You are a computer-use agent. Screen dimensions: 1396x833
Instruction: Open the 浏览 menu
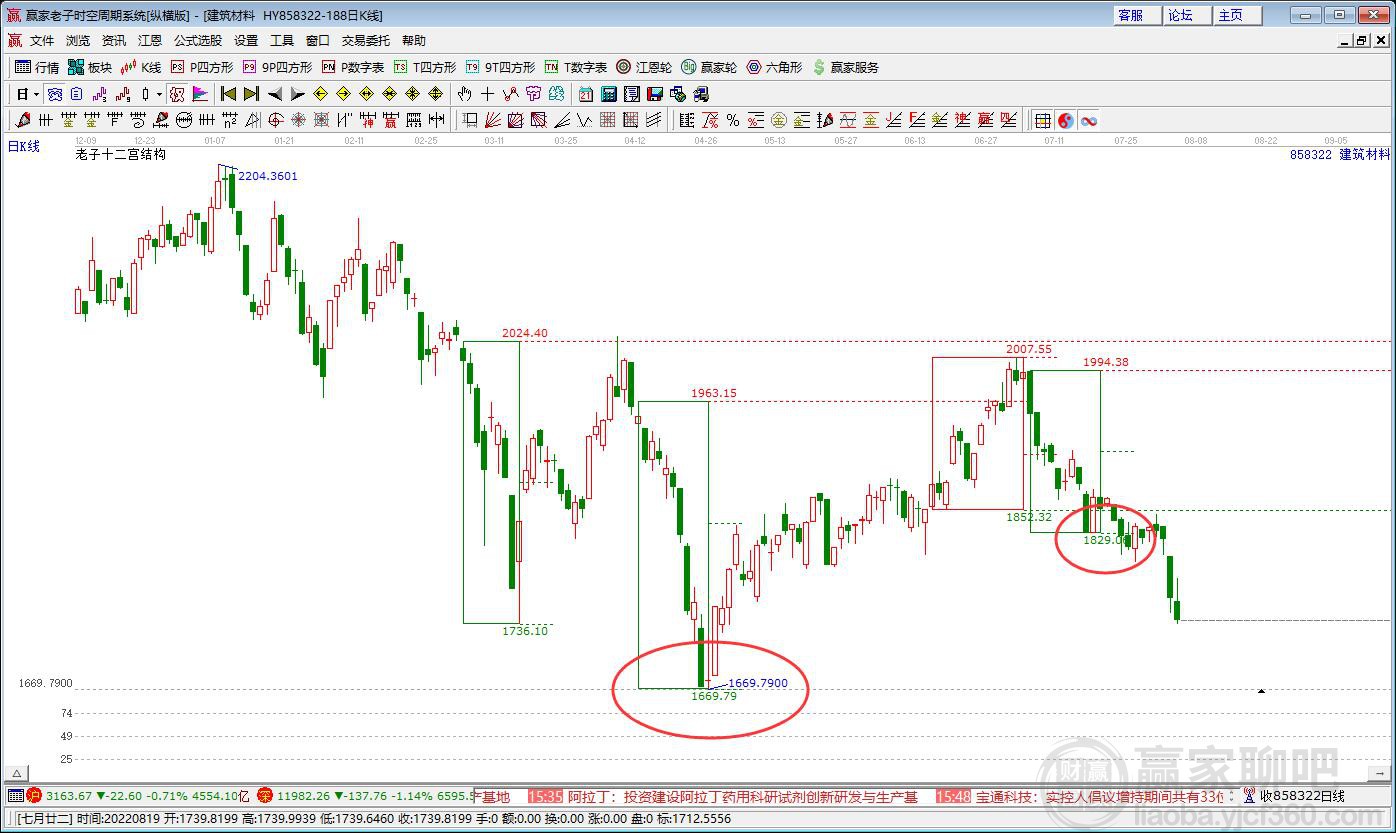tap(78, 41)
